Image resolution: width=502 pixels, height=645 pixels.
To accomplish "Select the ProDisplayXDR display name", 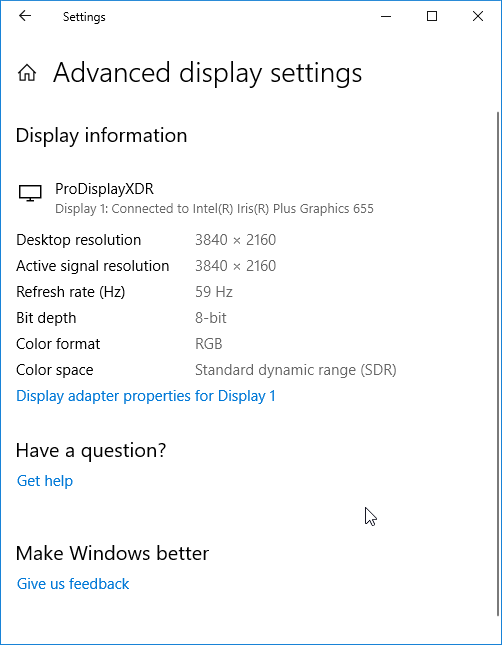I will [105, 189].
